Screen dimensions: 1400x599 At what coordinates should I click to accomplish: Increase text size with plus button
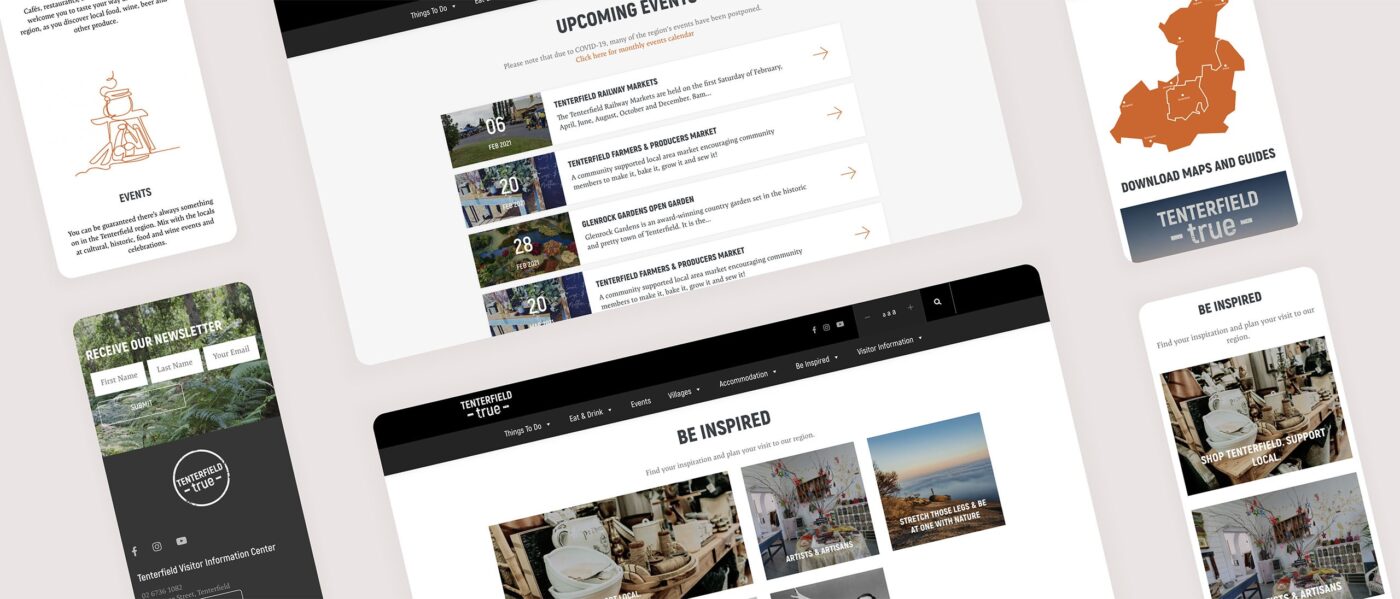tap(910, 308)
